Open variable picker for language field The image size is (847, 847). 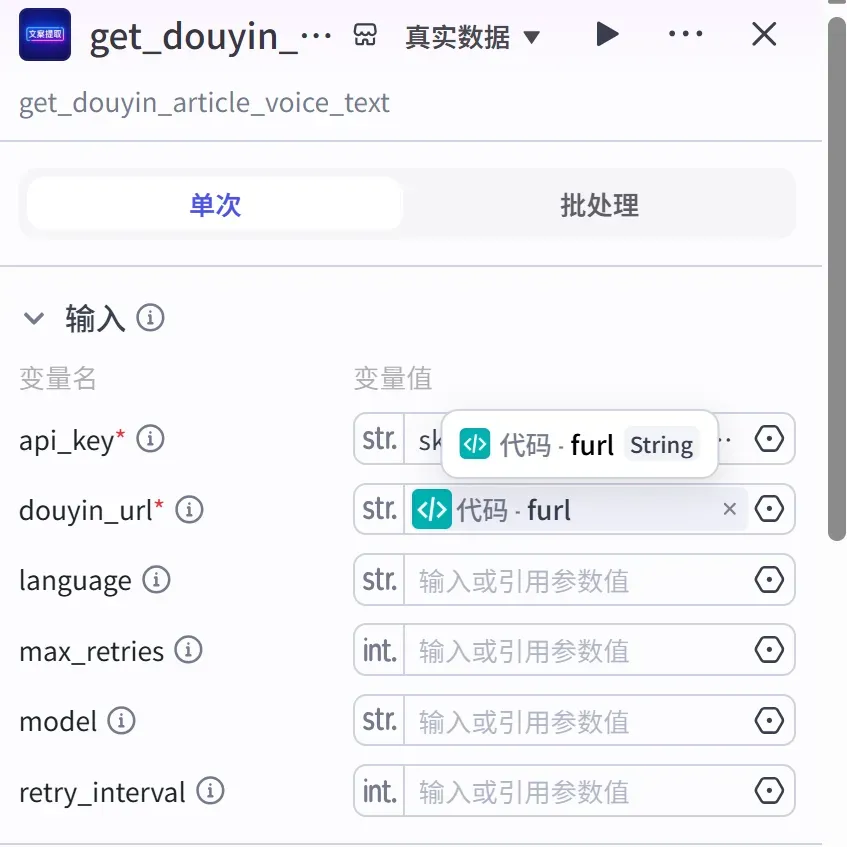tap(769, 580)
